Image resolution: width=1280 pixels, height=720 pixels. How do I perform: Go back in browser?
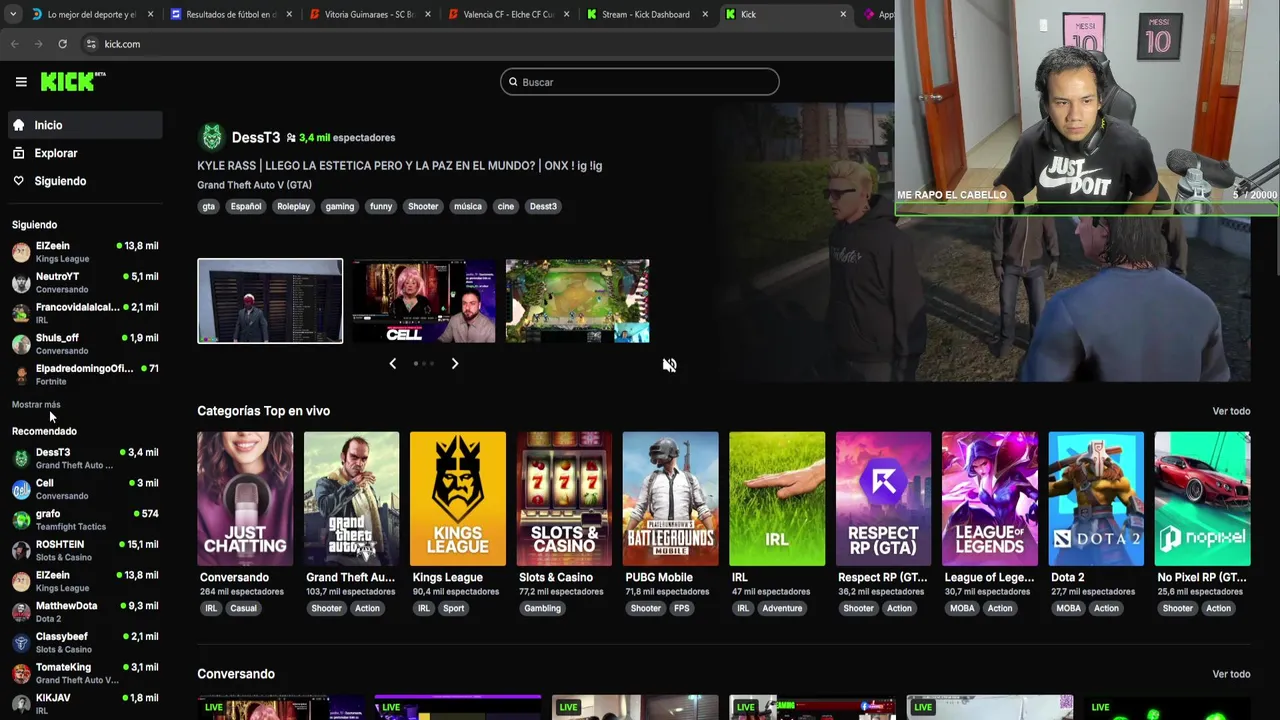pyautogui.click(x=14, y=44)
